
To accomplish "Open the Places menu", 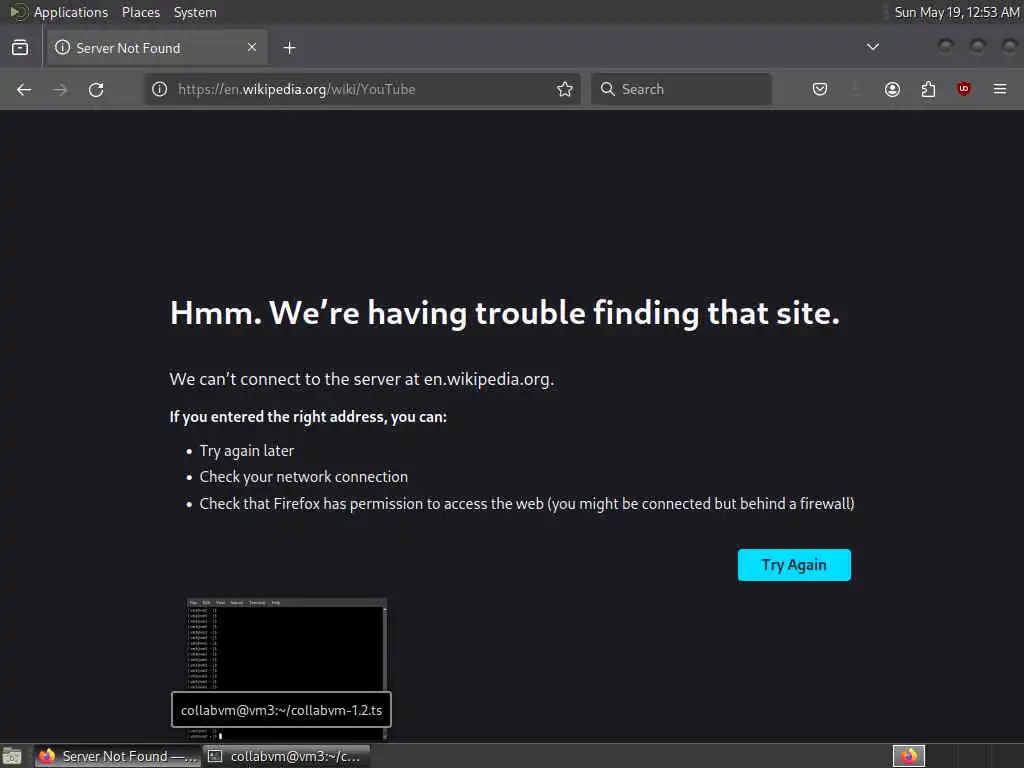I will (x=141, y=12).
